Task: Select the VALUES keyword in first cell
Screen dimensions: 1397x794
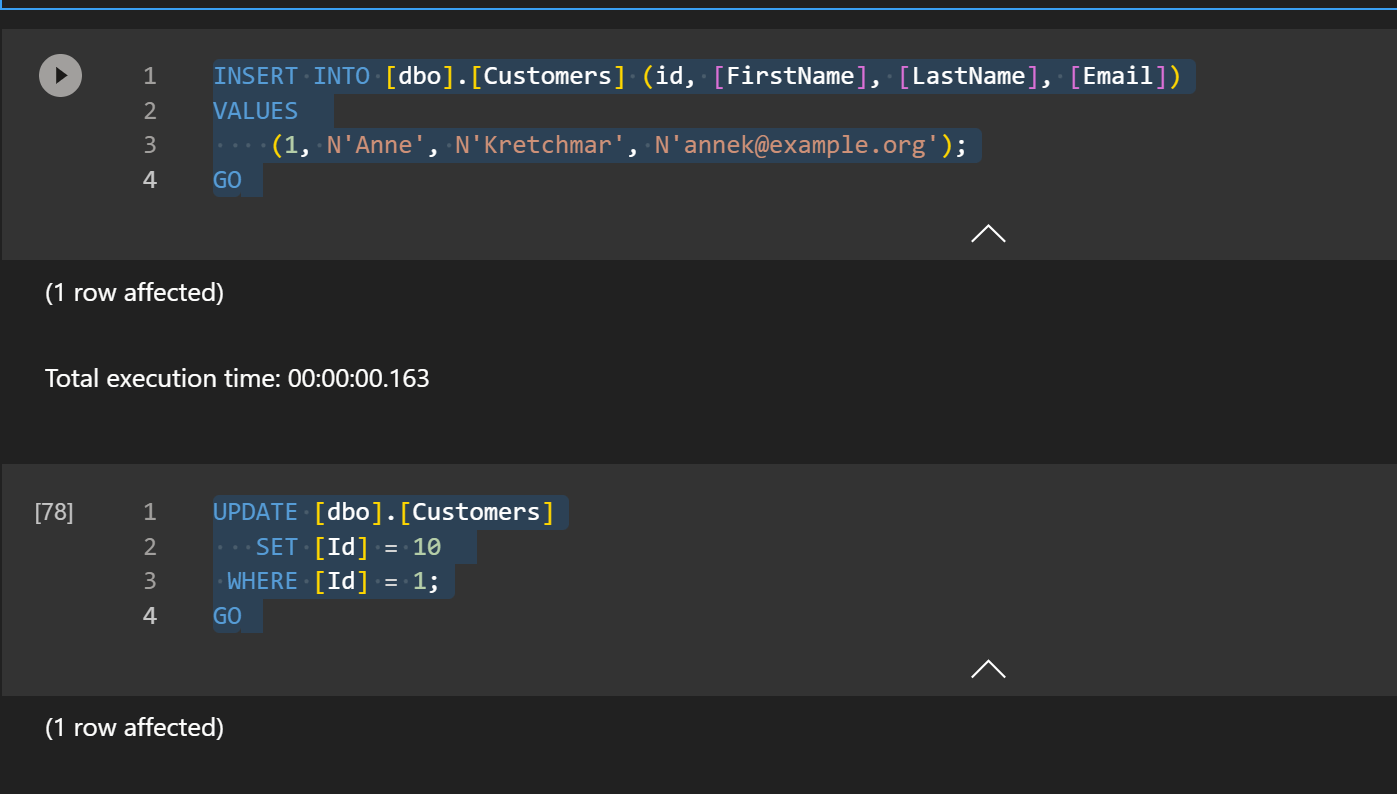Action: point(256,111)
